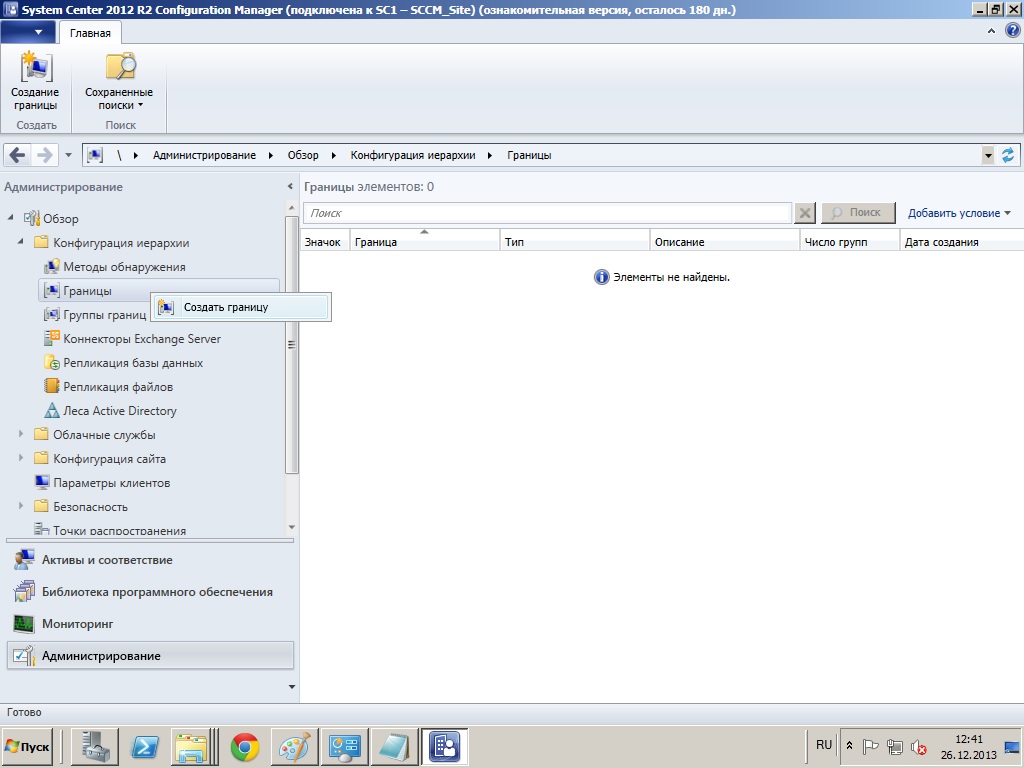Go back with the left arrow button
This screenshot has height=768, width=1024.
click(x=18, y=155)
